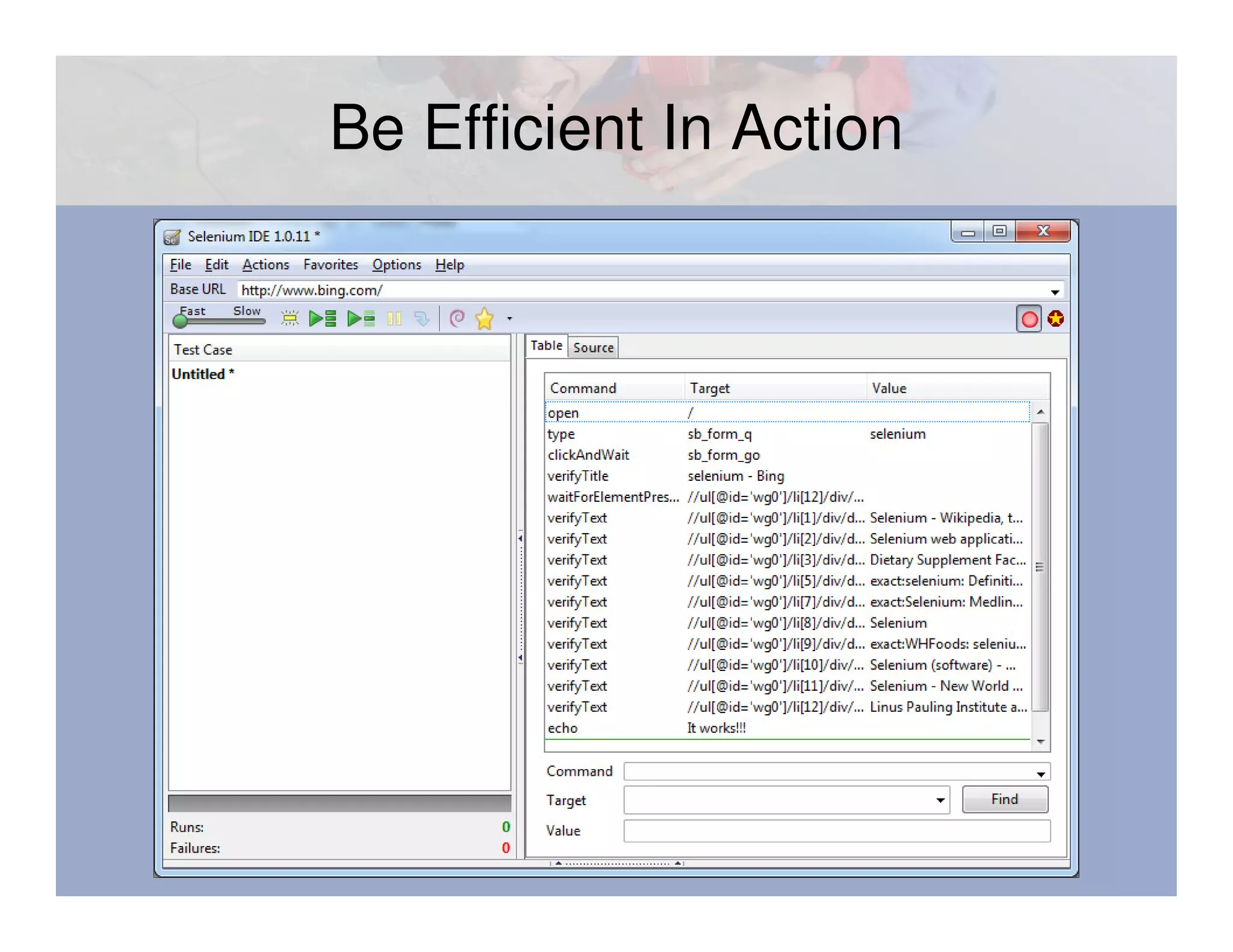1233x952 pixels.
Task: Select verifyText row for Linus Pauling Institute
Action: (x=787, y=707)
